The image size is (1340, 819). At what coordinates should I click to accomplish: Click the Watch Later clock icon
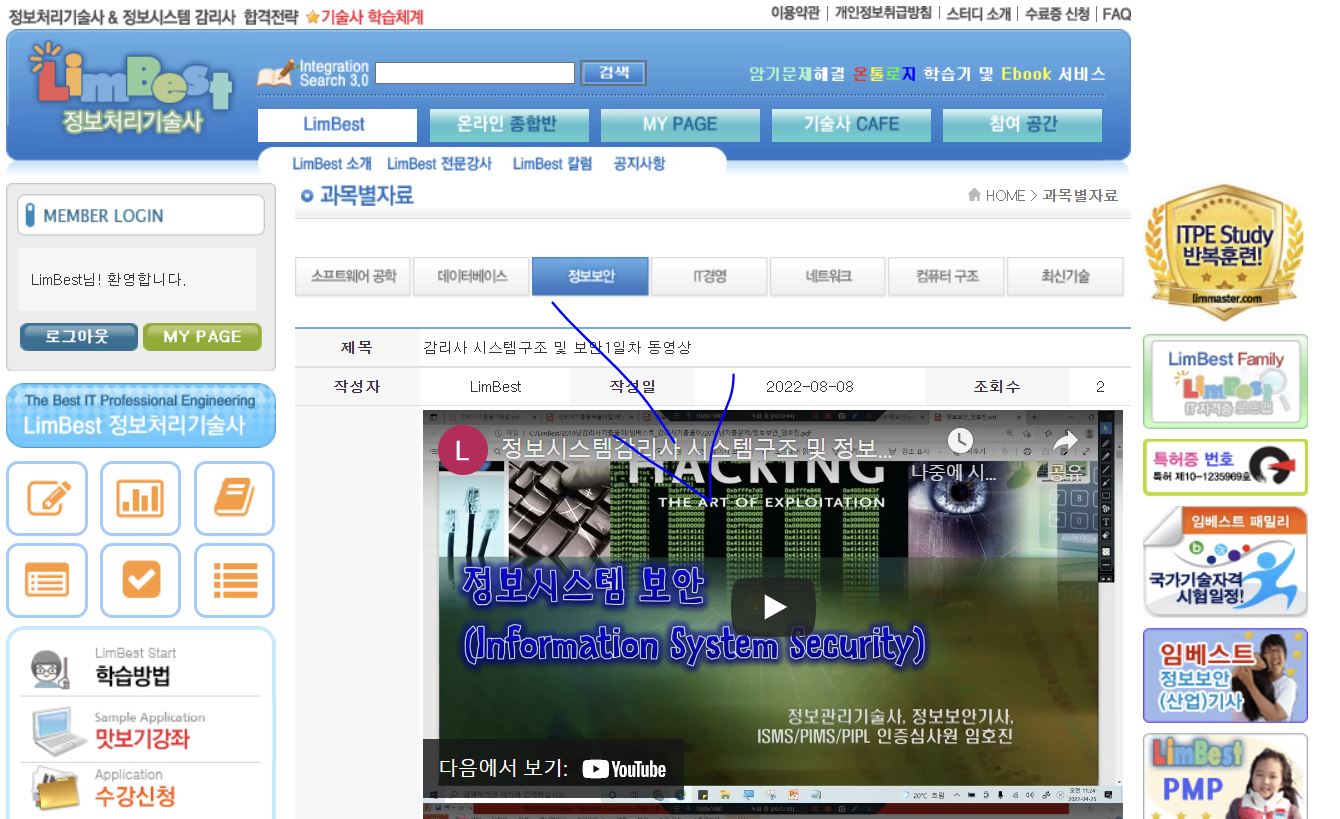point(960,440)
